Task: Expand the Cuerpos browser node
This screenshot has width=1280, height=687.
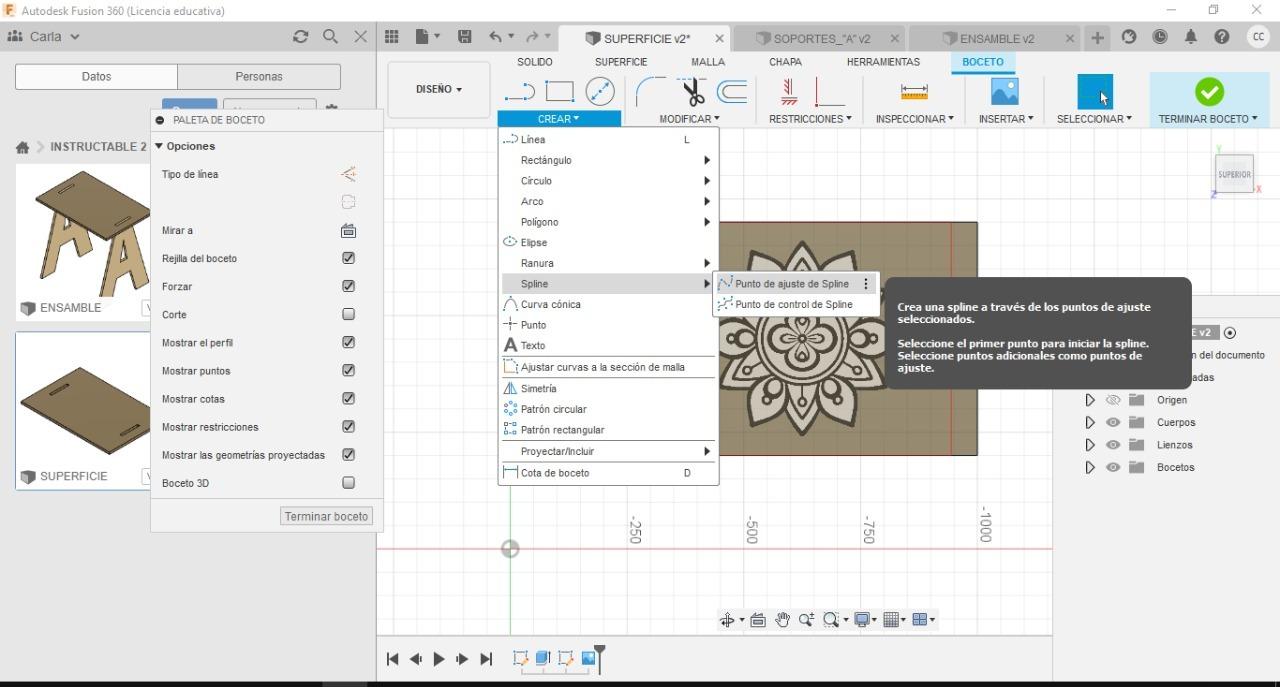Action: pos(1090,422)
